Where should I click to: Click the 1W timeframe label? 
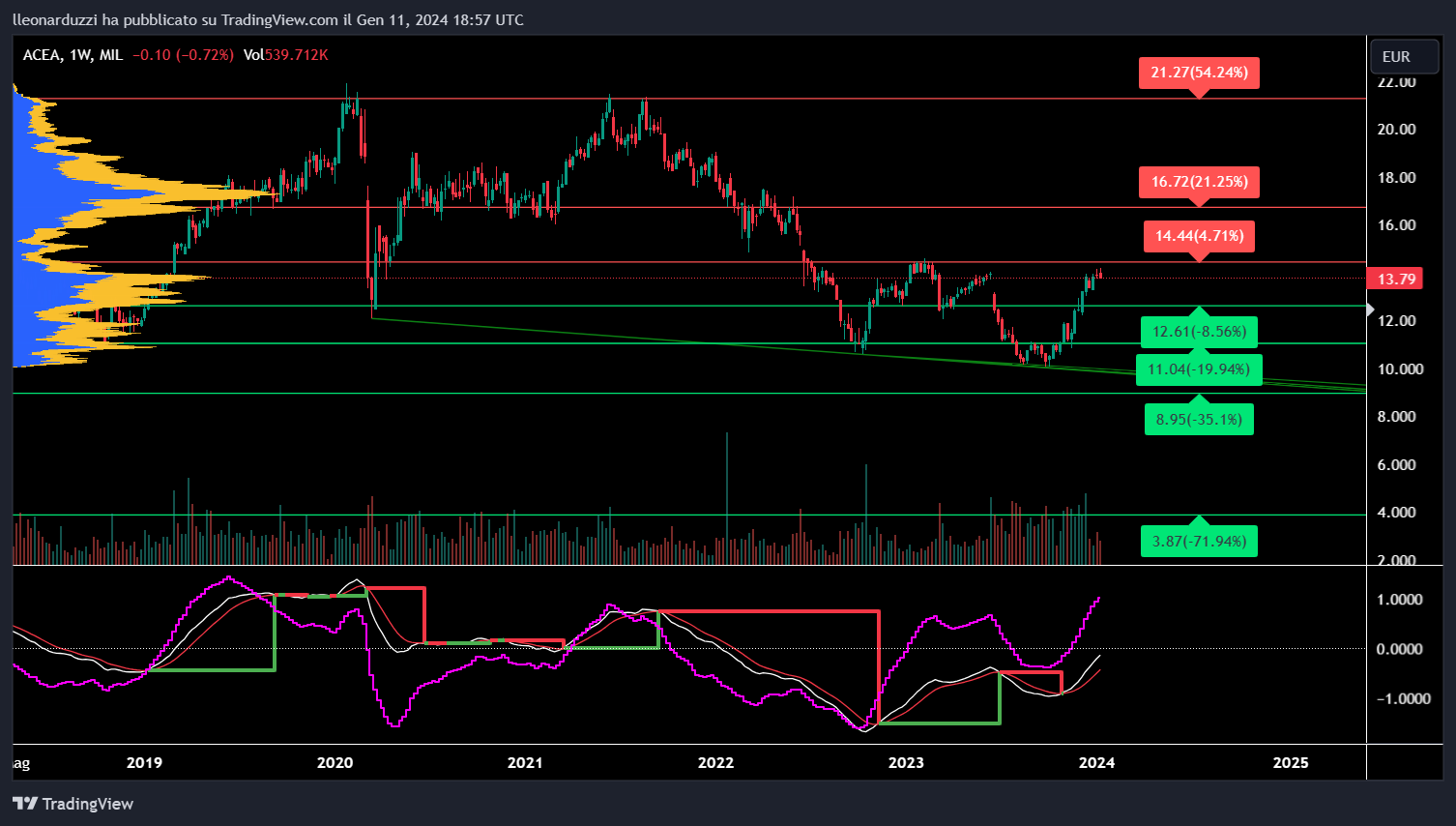point(79,55)
